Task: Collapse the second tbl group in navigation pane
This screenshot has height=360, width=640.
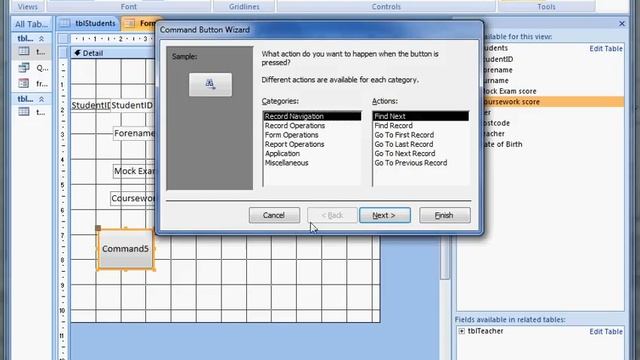Action: (x=41, y=99)
